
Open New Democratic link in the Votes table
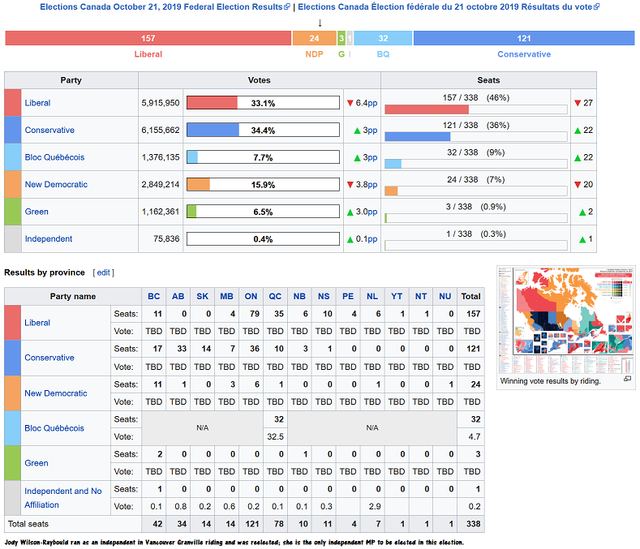click(x=56, y=184)
